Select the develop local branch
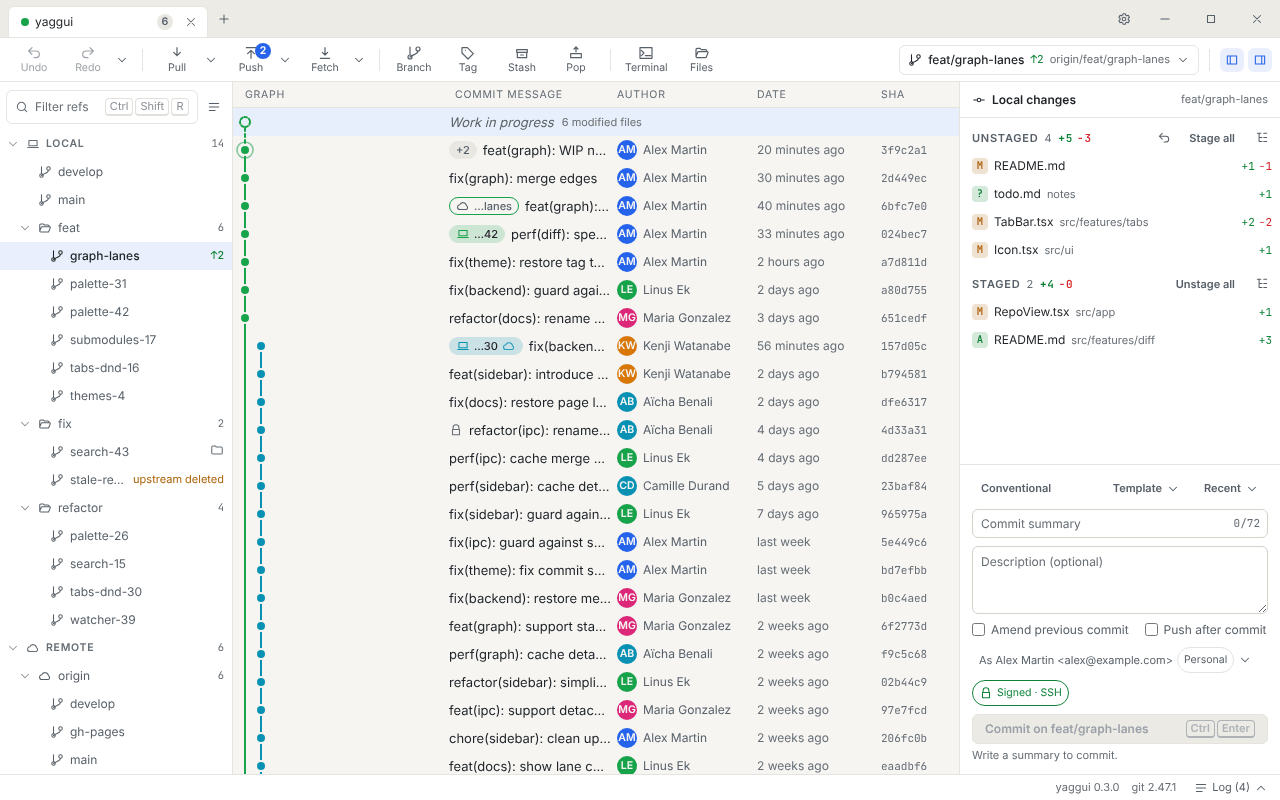 click(x=116, y=172)
